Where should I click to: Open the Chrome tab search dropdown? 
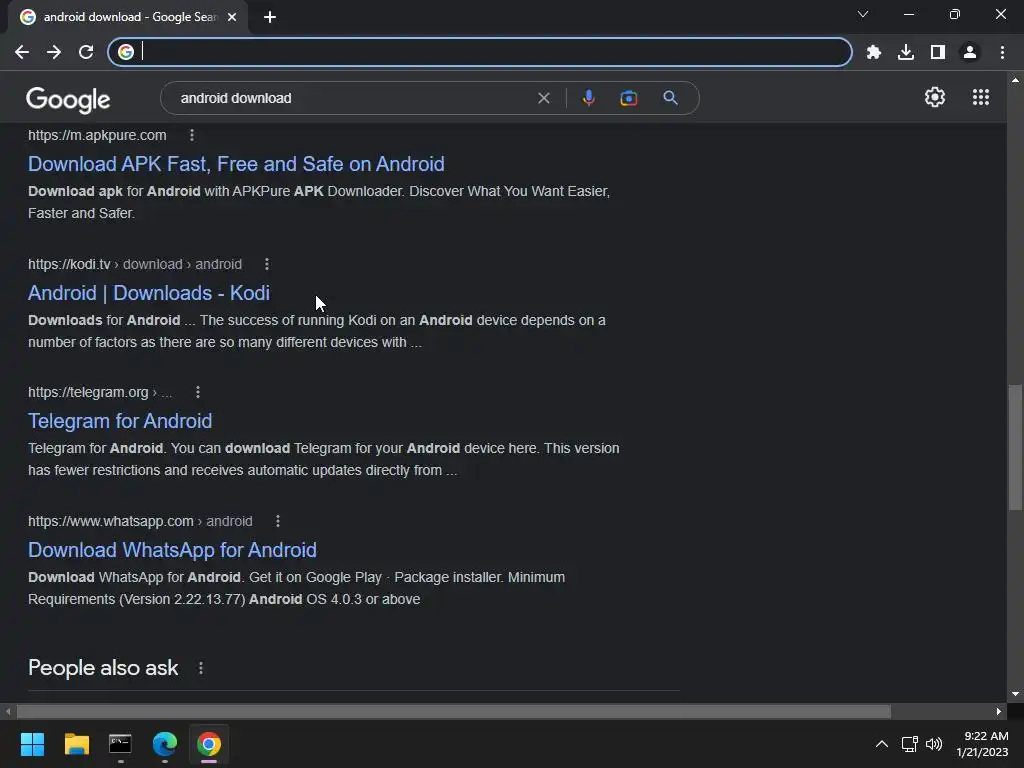[863, 14]
